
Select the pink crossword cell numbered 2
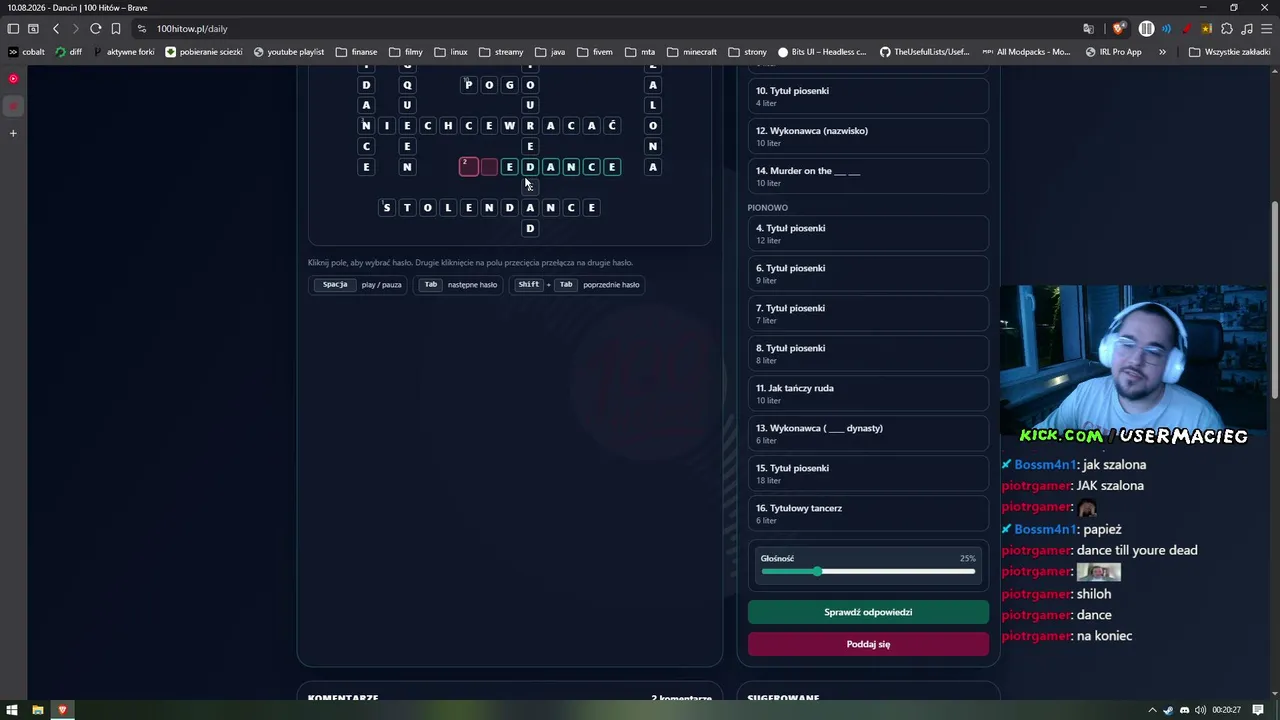point(469,167)
